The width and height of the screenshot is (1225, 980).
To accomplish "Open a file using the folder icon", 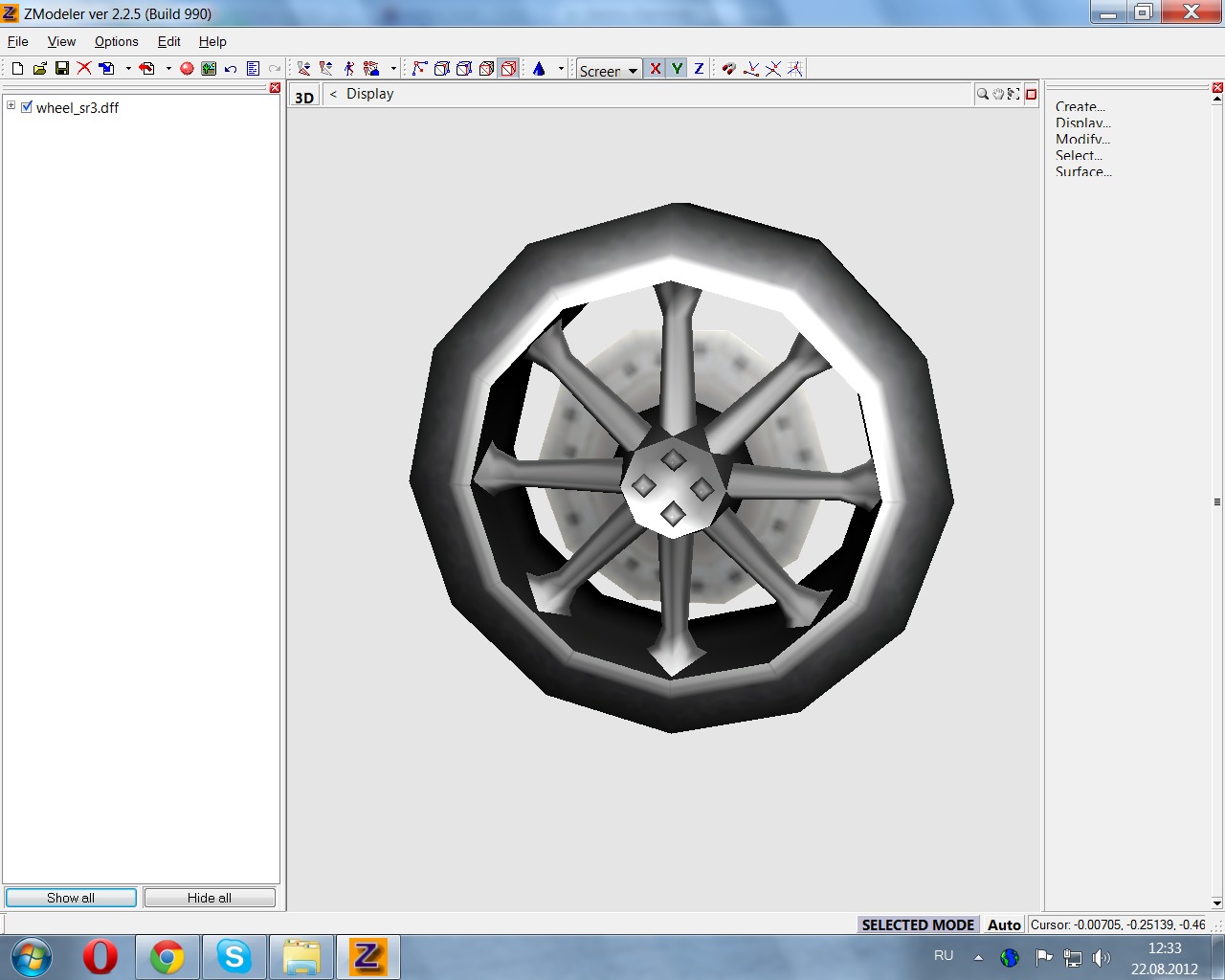I will 39,68.
